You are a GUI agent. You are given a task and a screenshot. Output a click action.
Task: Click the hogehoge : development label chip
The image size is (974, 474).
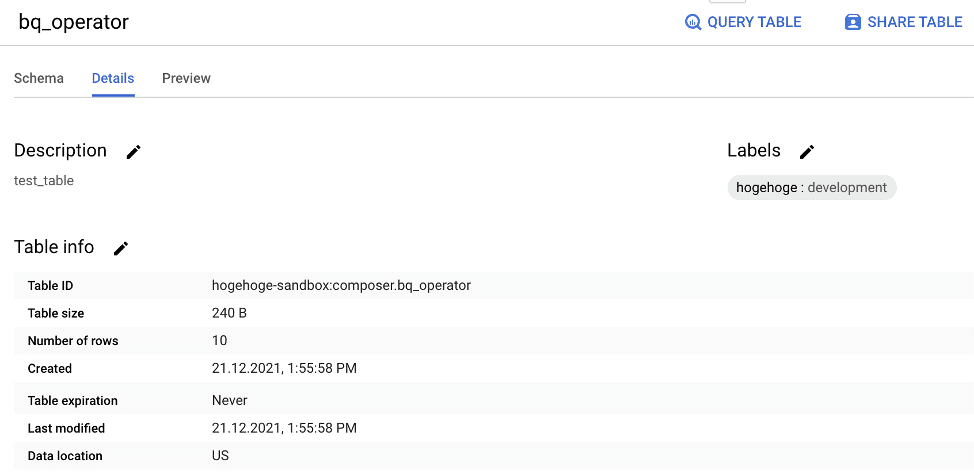(x=812, y=188)
